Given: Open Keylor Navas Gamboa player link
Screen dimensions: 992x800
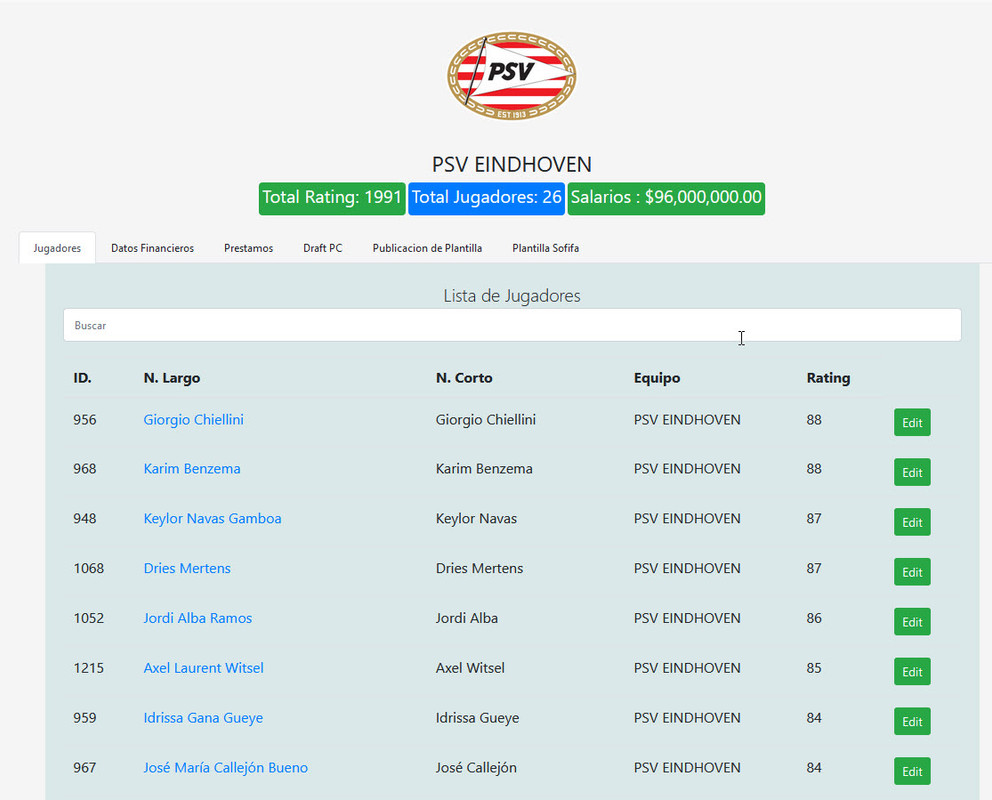Looking at the screenshot, I should click(213, 519).
